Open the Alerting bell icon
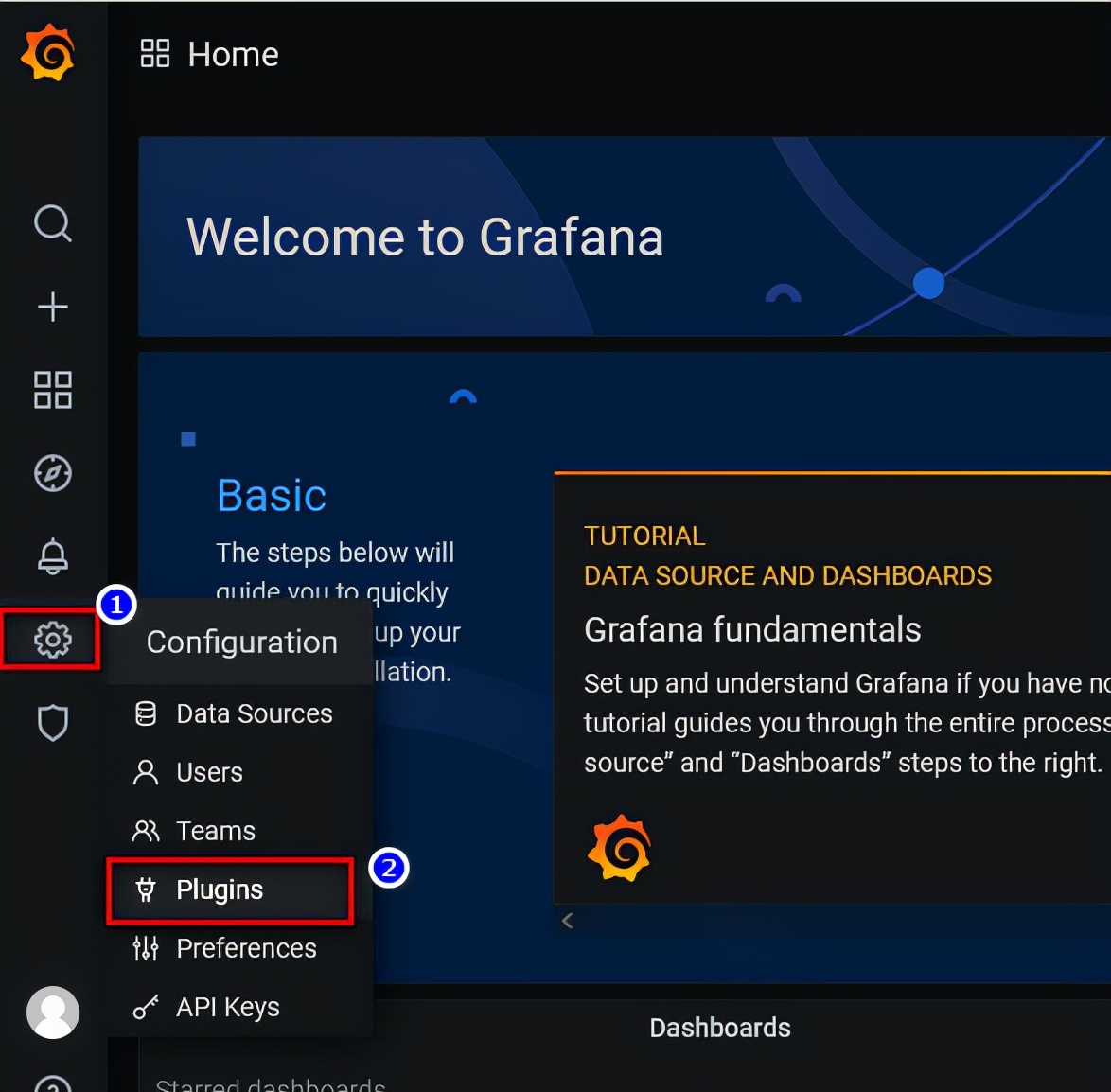The height and width of the screenshot is (1092, 1111). pyautogui.click(x=52, y=556)
